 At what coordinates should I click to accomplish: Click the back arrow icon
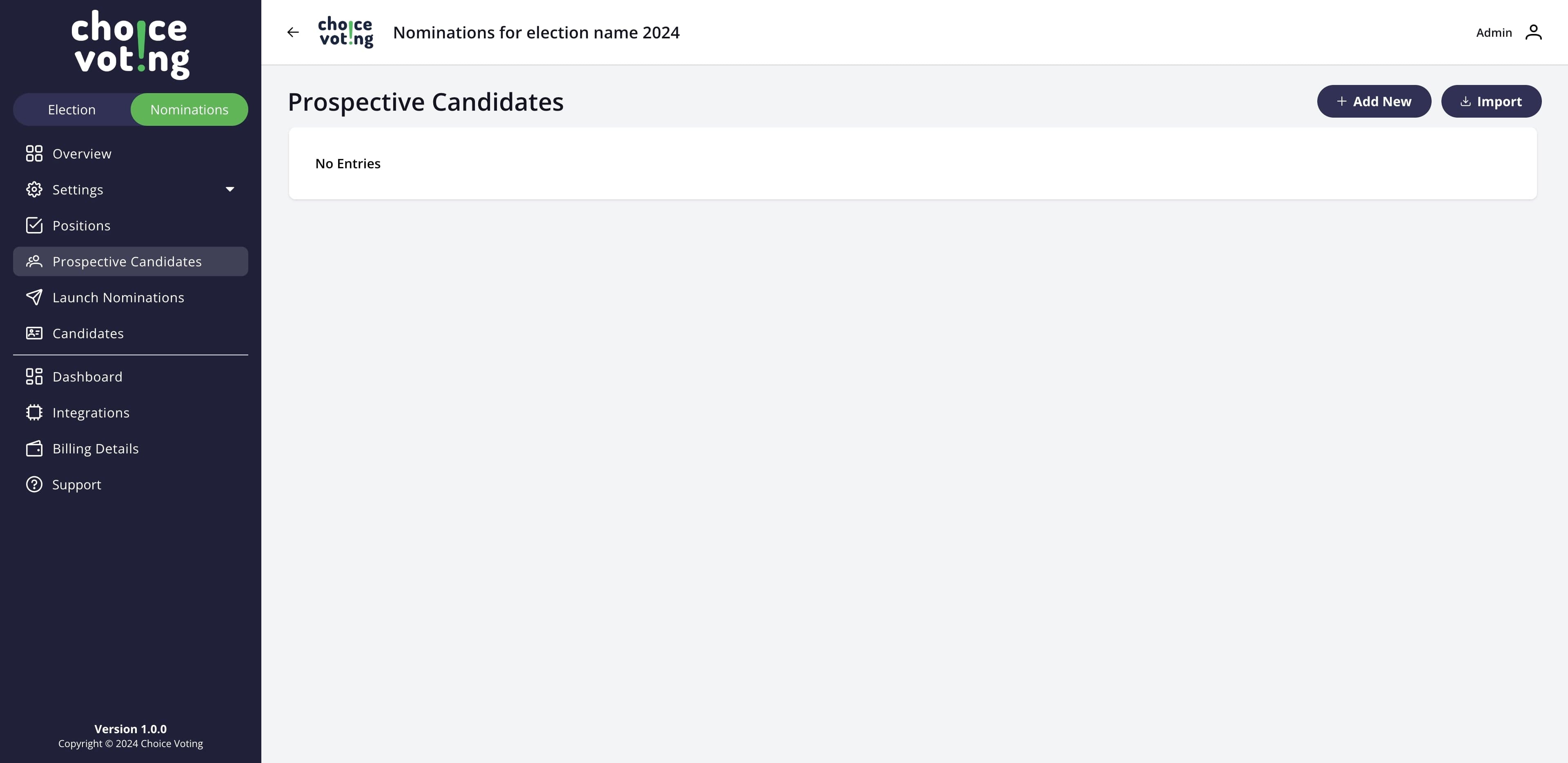[x=293, y=32]
